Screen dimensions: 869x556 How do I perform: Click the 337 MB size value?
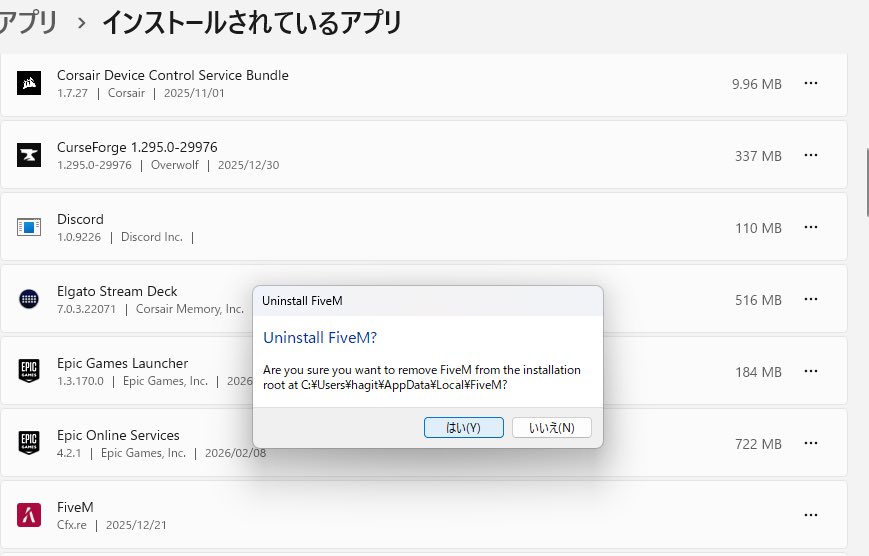point(758,156)
